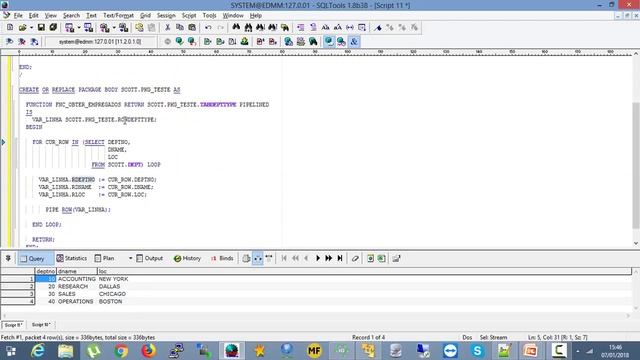Screen dimensions: 640x360
Task: Click the Copy icon in toolbar
Action: point(180,27)
